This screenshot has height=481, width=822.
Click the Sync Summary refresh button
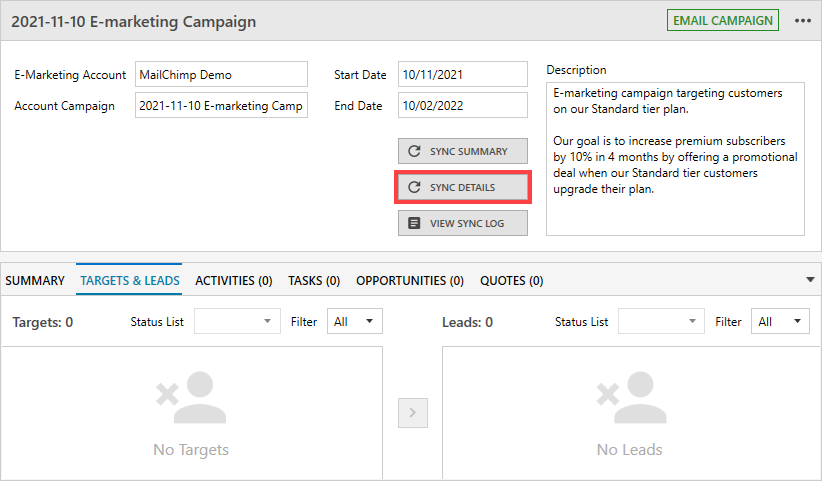click(462, 152)
